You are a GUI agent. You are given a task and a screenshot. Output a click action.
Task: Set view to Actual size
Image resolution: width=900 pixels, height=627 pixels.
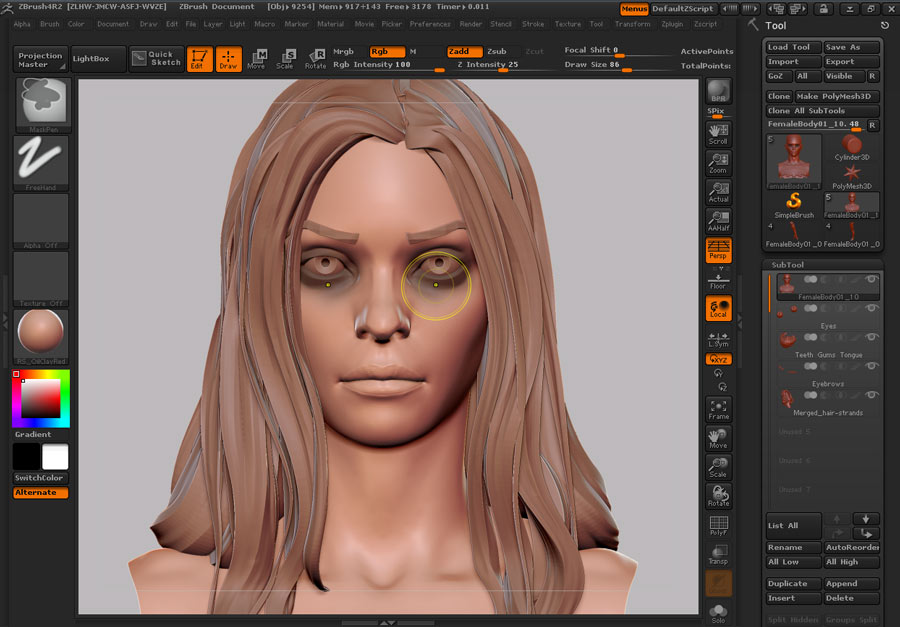point(719,192)
